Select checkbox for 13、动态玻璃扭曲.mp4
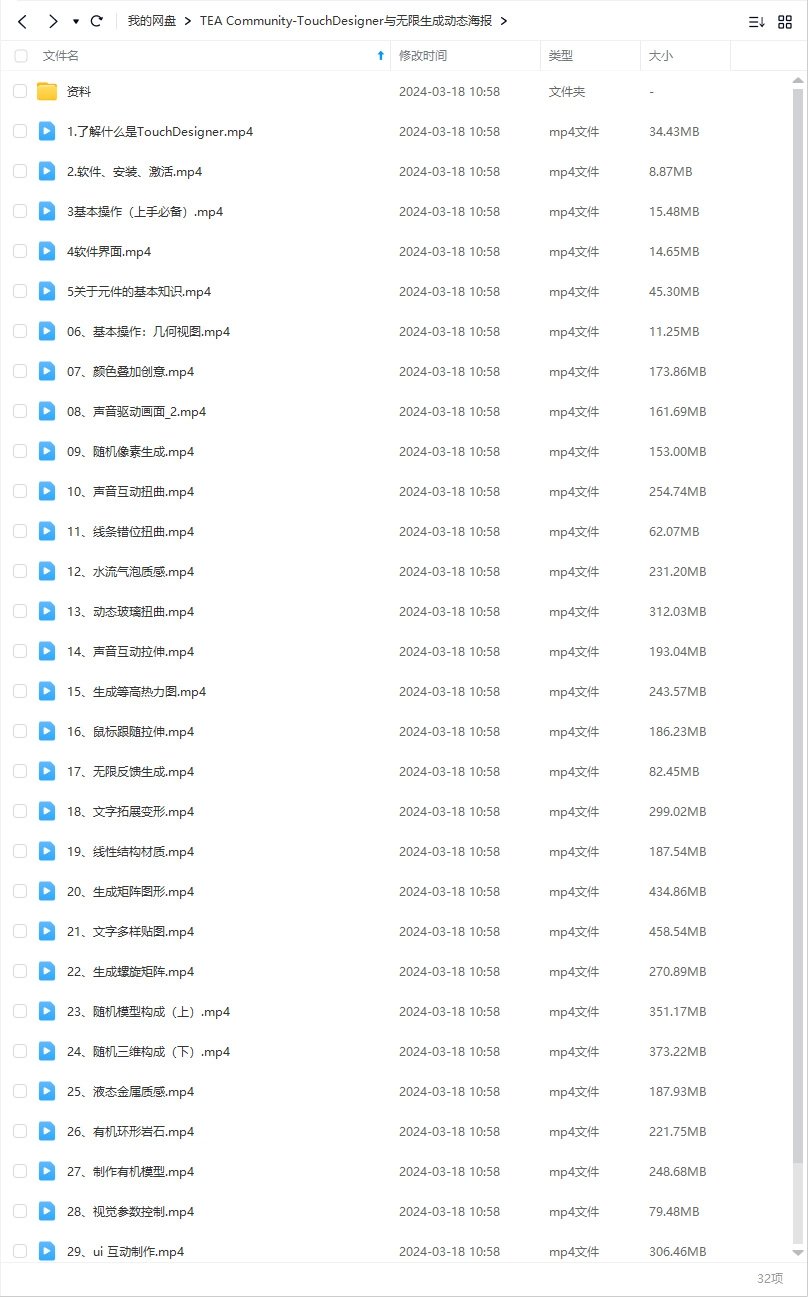 (20, 611)
